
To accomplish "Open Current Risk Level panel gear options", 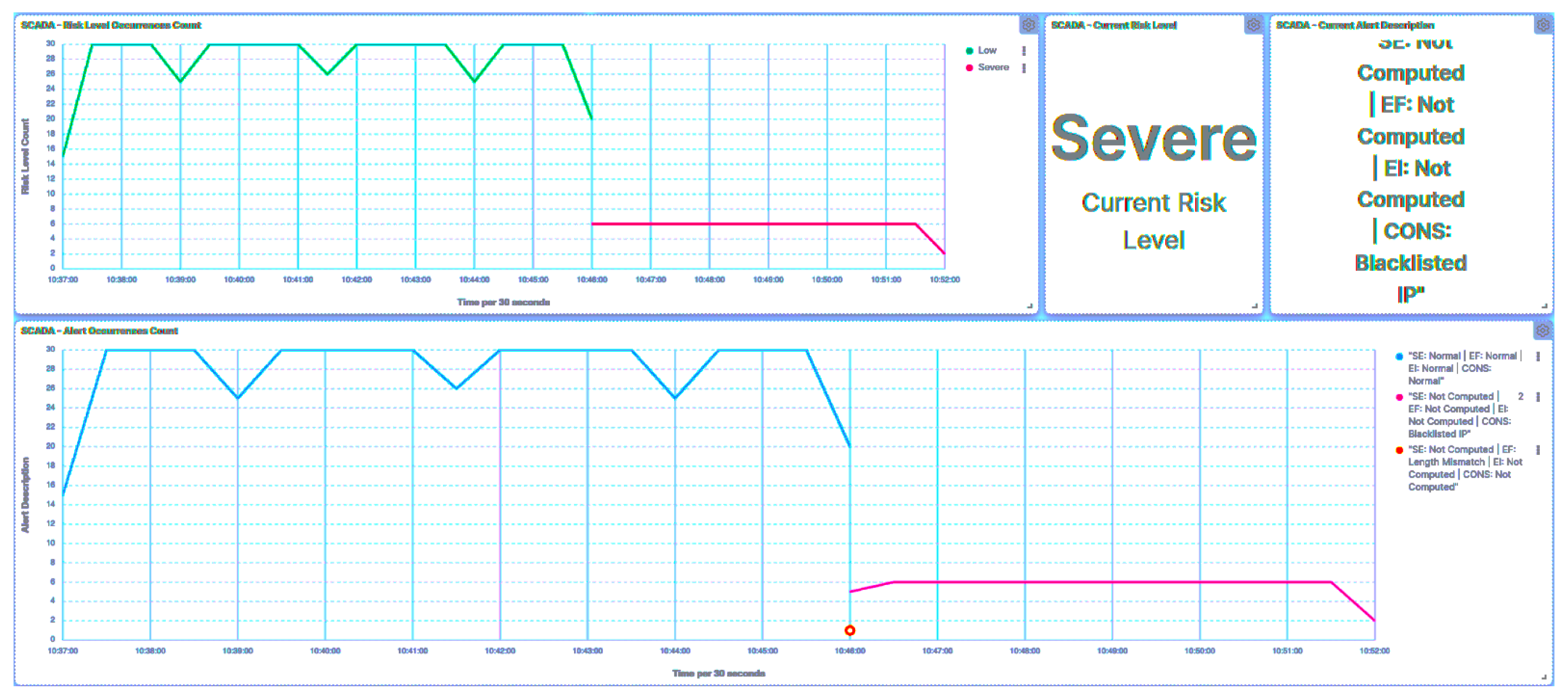I will pyautogui.click(x=1253, y=25).
